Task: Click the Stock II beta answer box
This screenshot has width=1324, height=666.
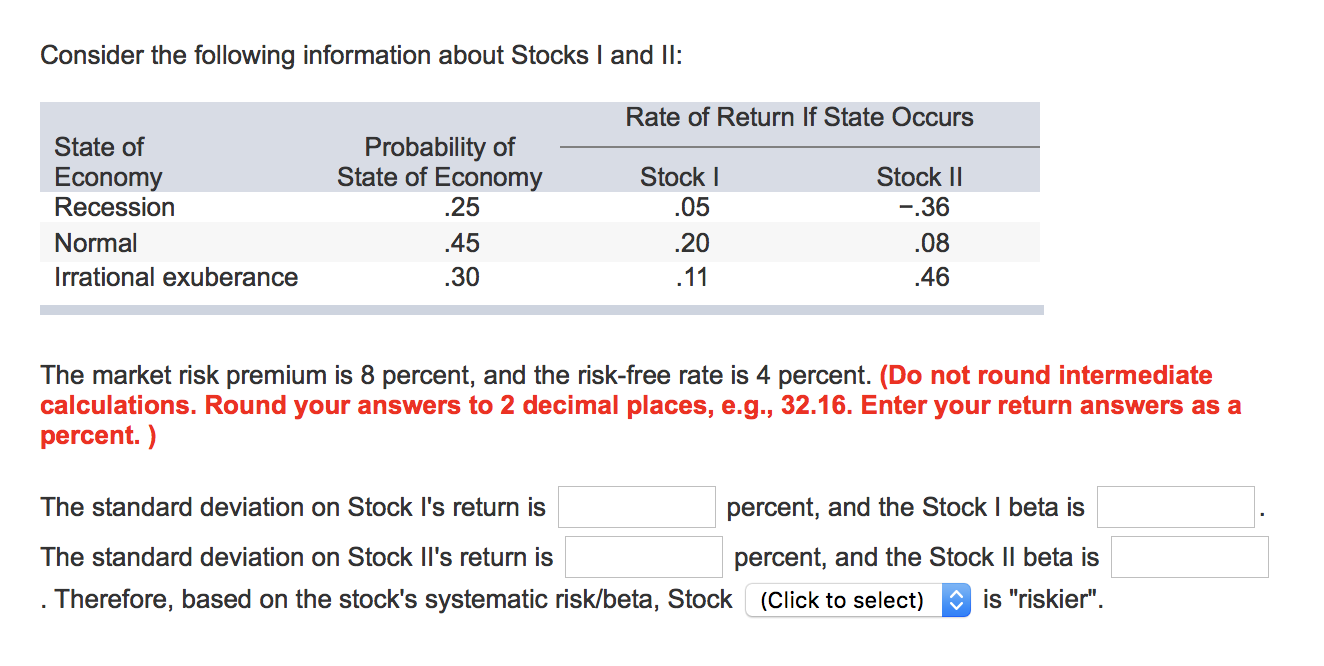Action: pos(1189,556)
